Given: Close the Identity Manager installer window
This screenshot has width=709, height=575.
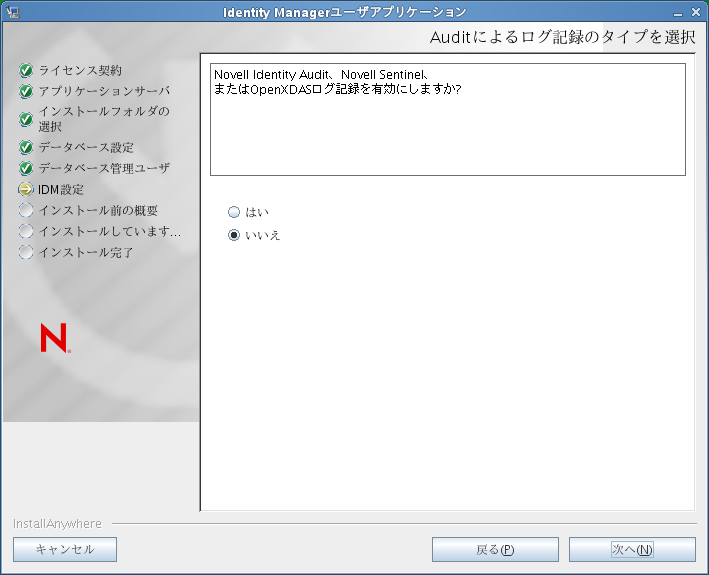Looking at the screenshot, I should click(x=696, y=12).
